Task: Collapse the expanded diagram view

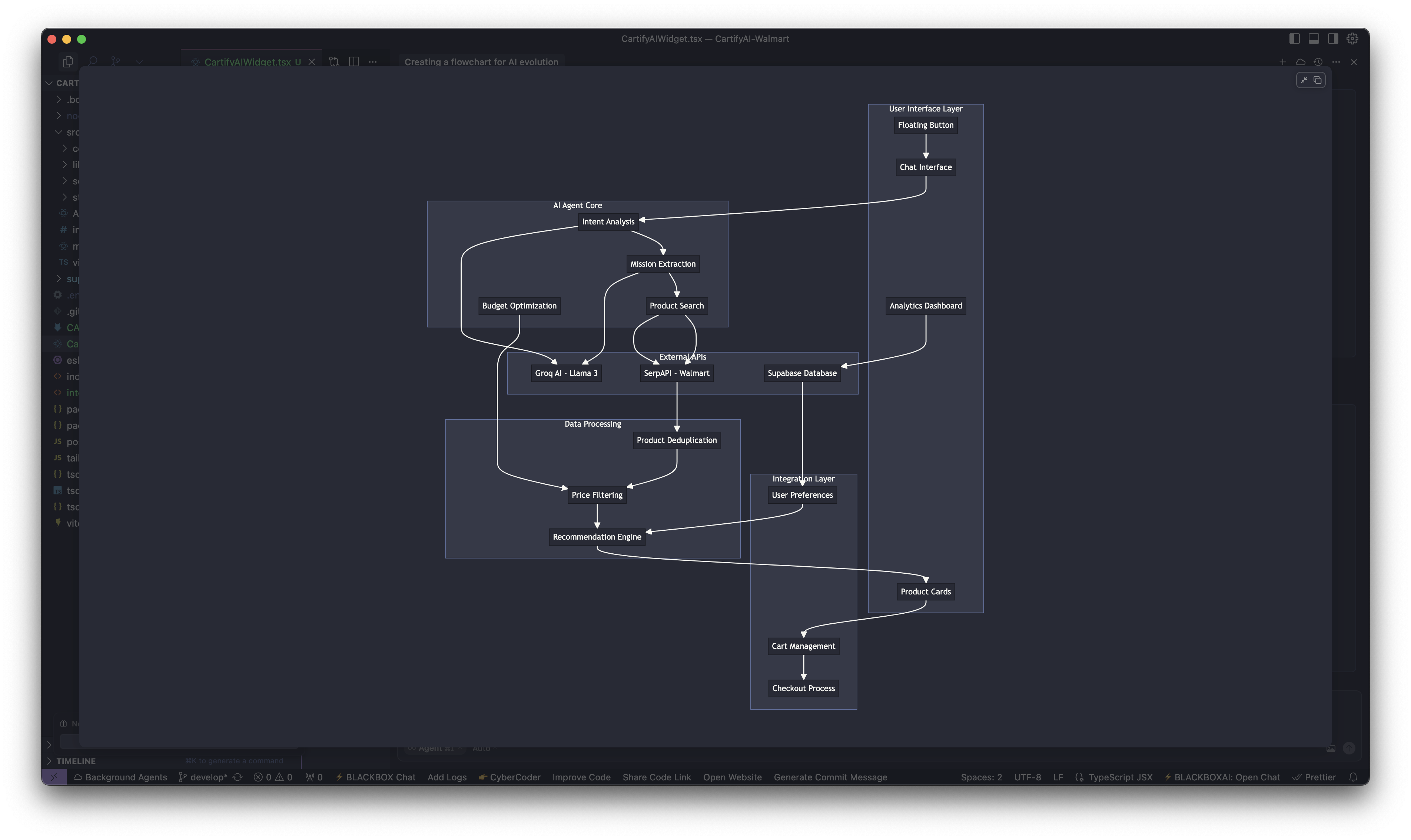Action: 1304,80
